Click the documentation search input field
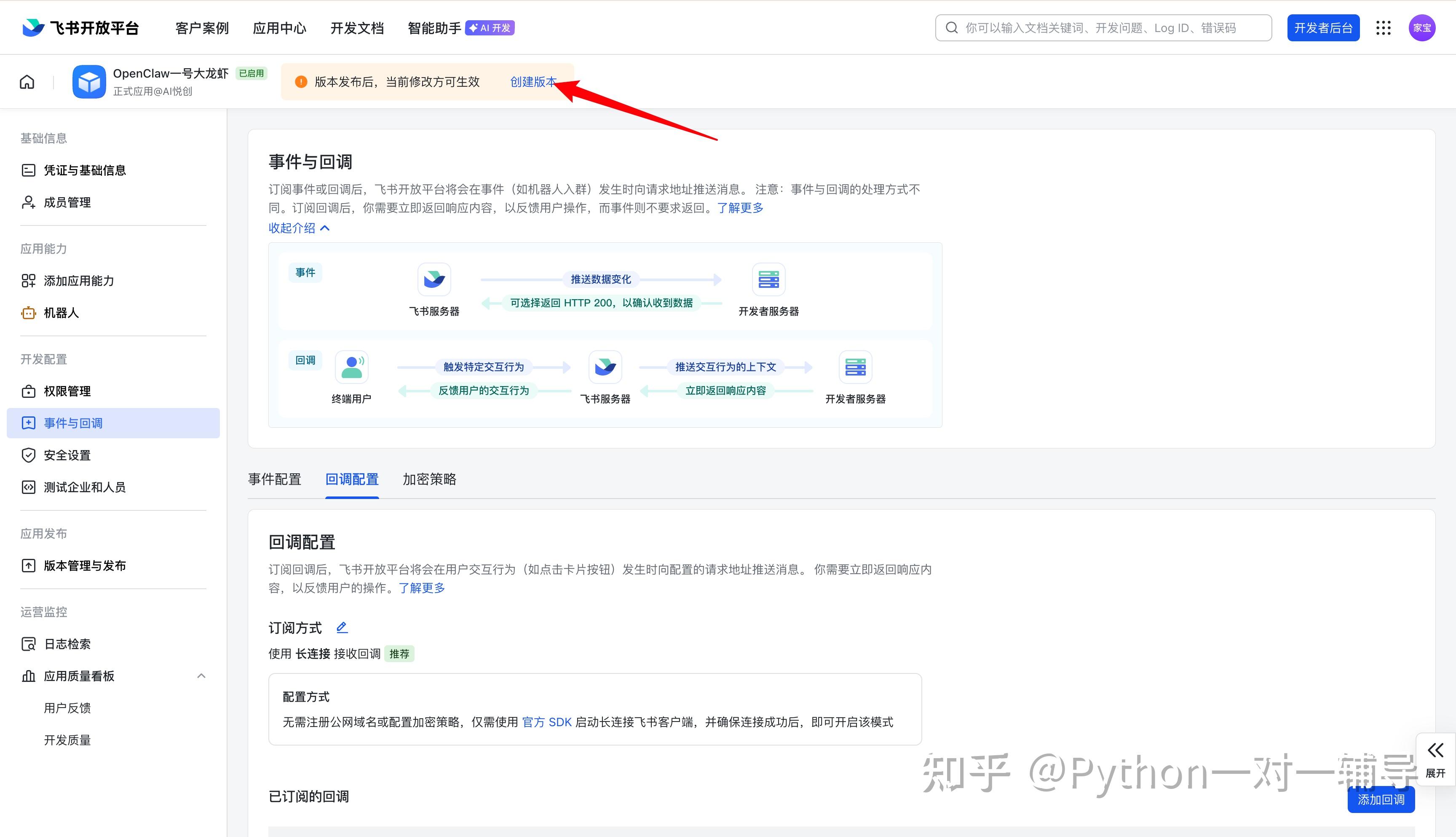 tap(1103, 28)
